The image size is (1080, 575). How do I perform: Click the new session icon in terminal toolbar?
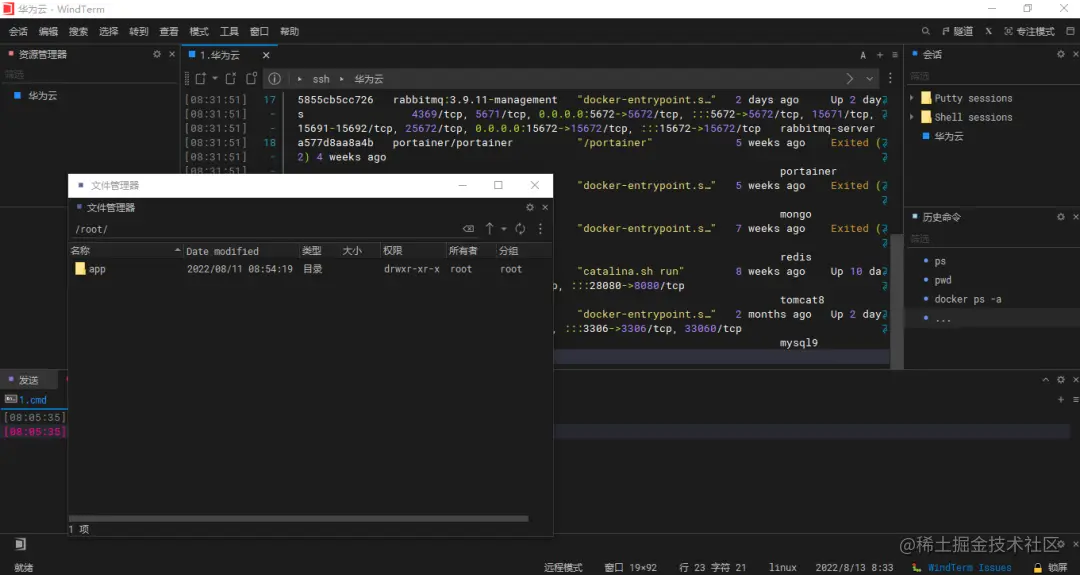tap(200, 79)
